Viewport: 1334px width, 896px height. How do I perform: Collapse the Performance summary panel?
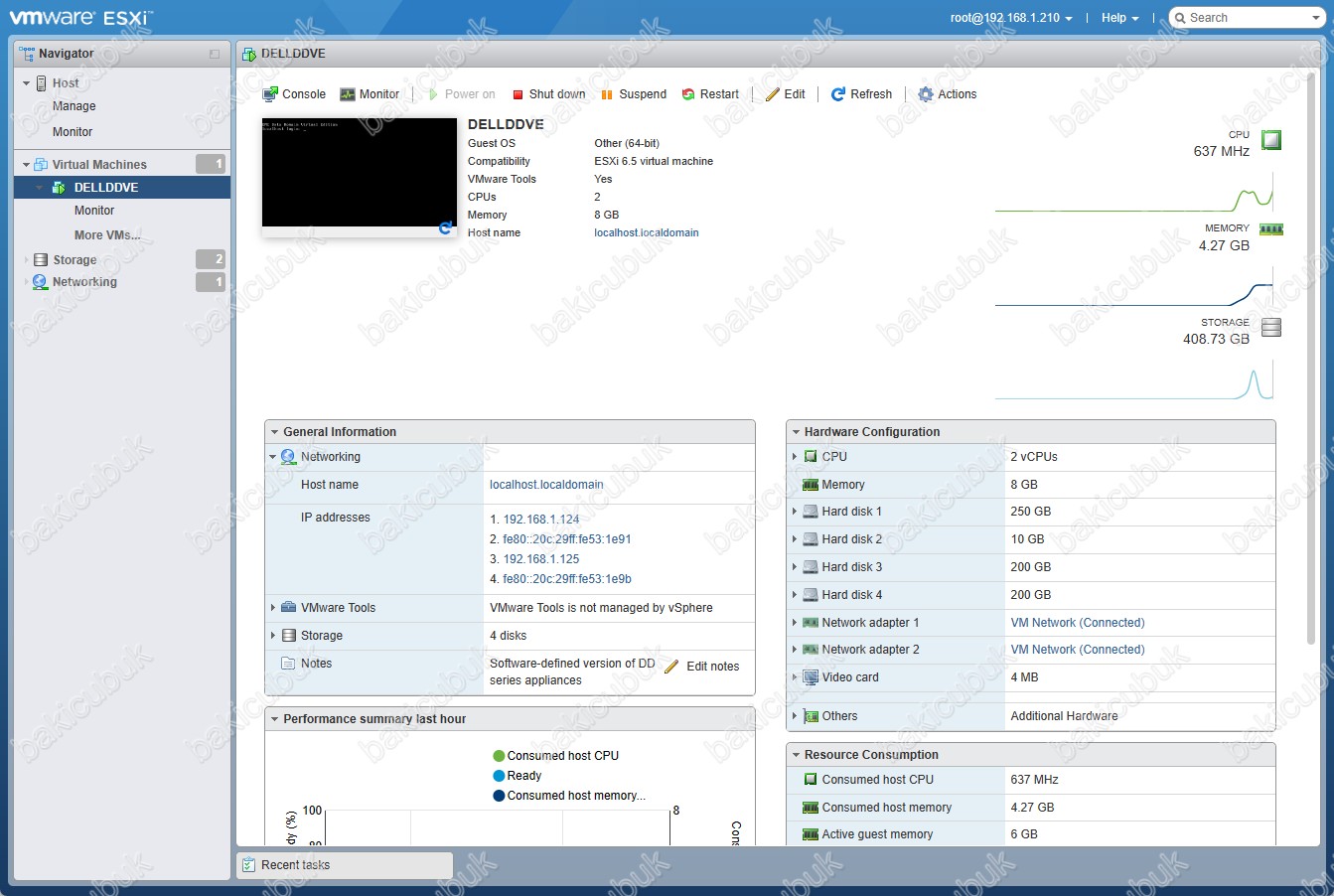click(x=274, y=719)
